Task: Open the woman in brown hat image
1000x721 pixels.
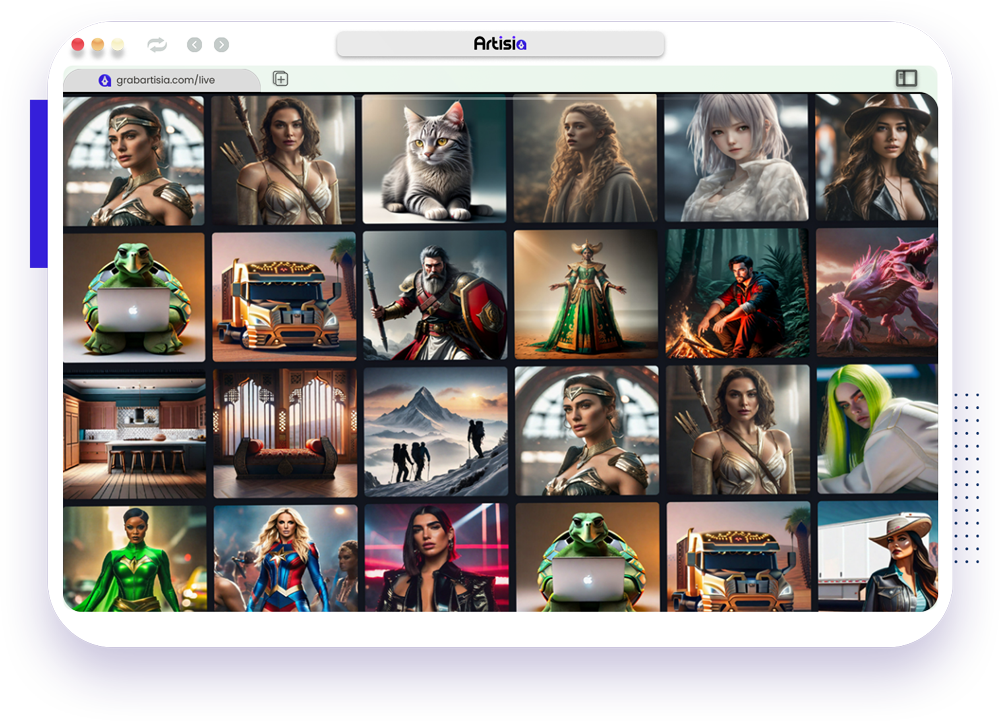Action: [877, 158]
